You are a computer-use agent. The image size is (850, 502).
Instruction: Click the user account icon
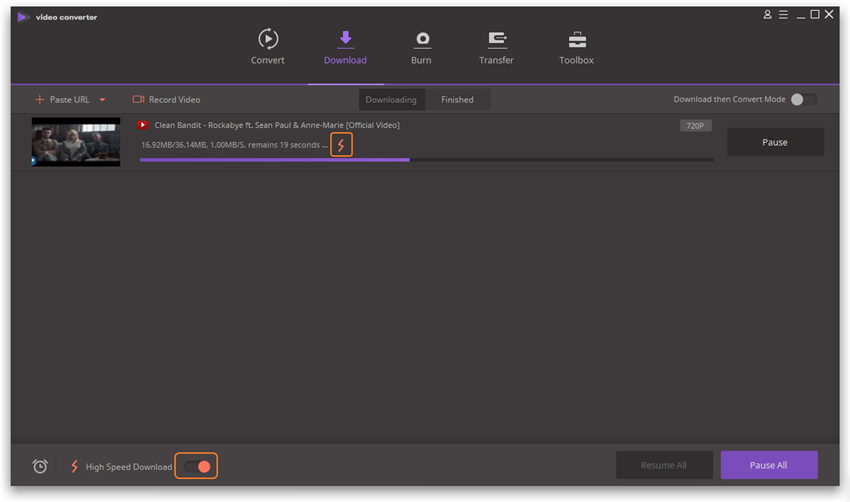click(767, 15)
